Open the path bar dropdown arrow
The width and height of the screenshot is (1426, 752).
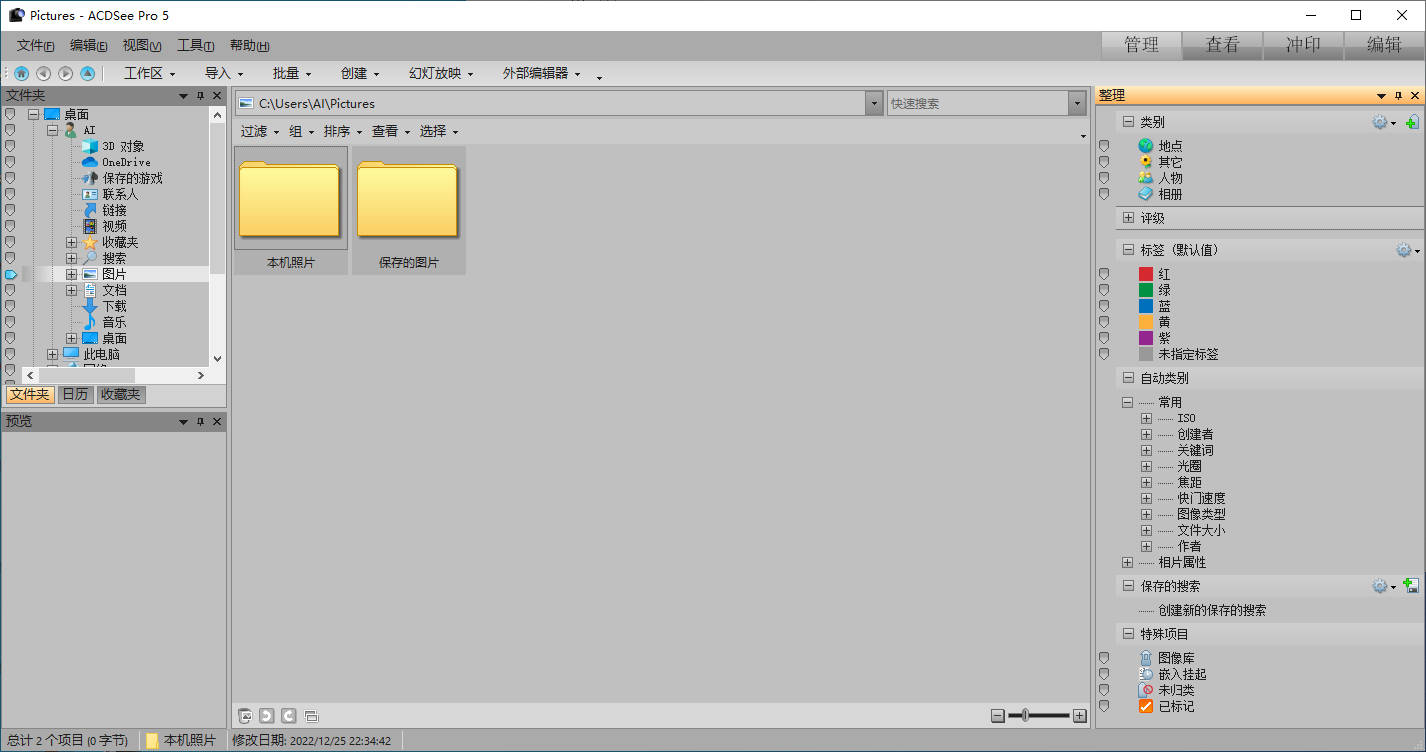874,103
